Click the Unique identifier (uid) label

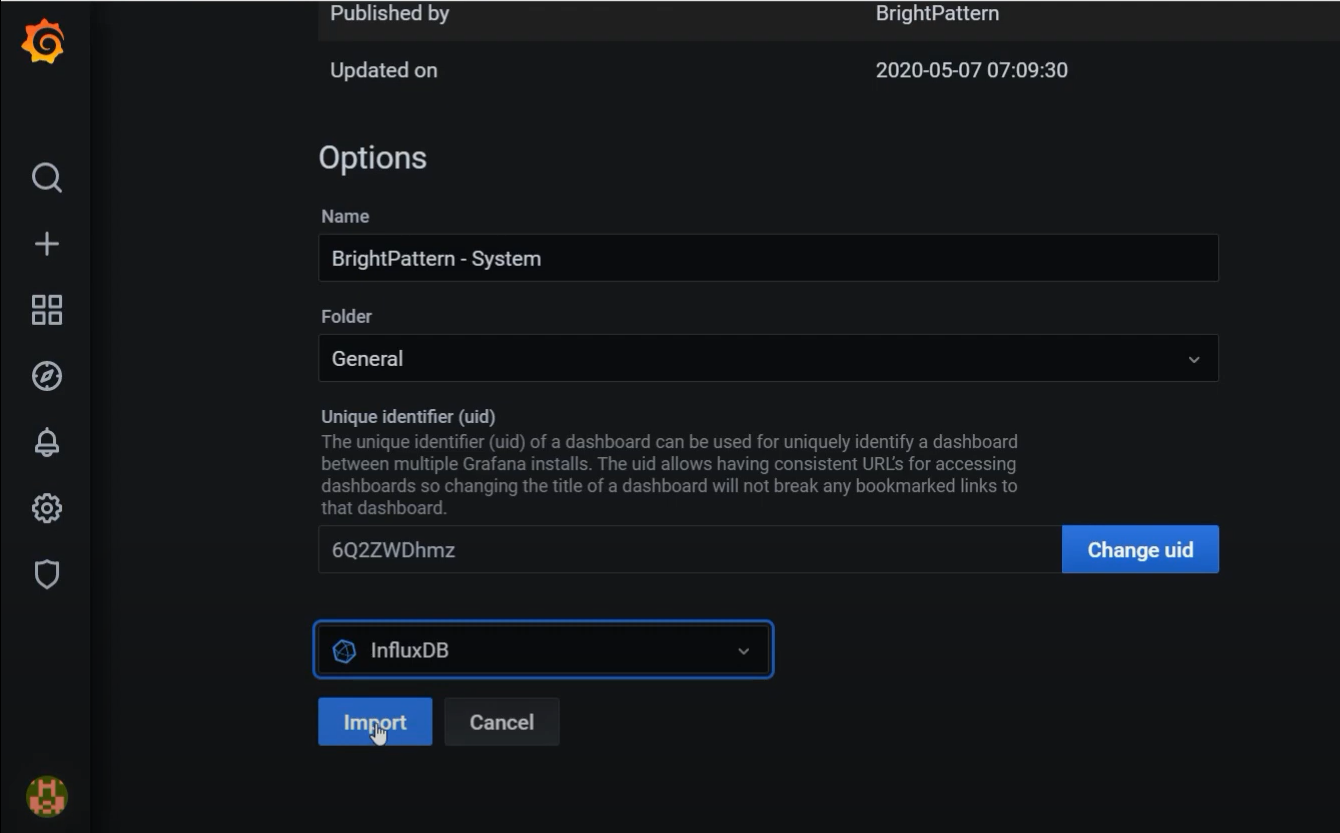tap(408, 417)
